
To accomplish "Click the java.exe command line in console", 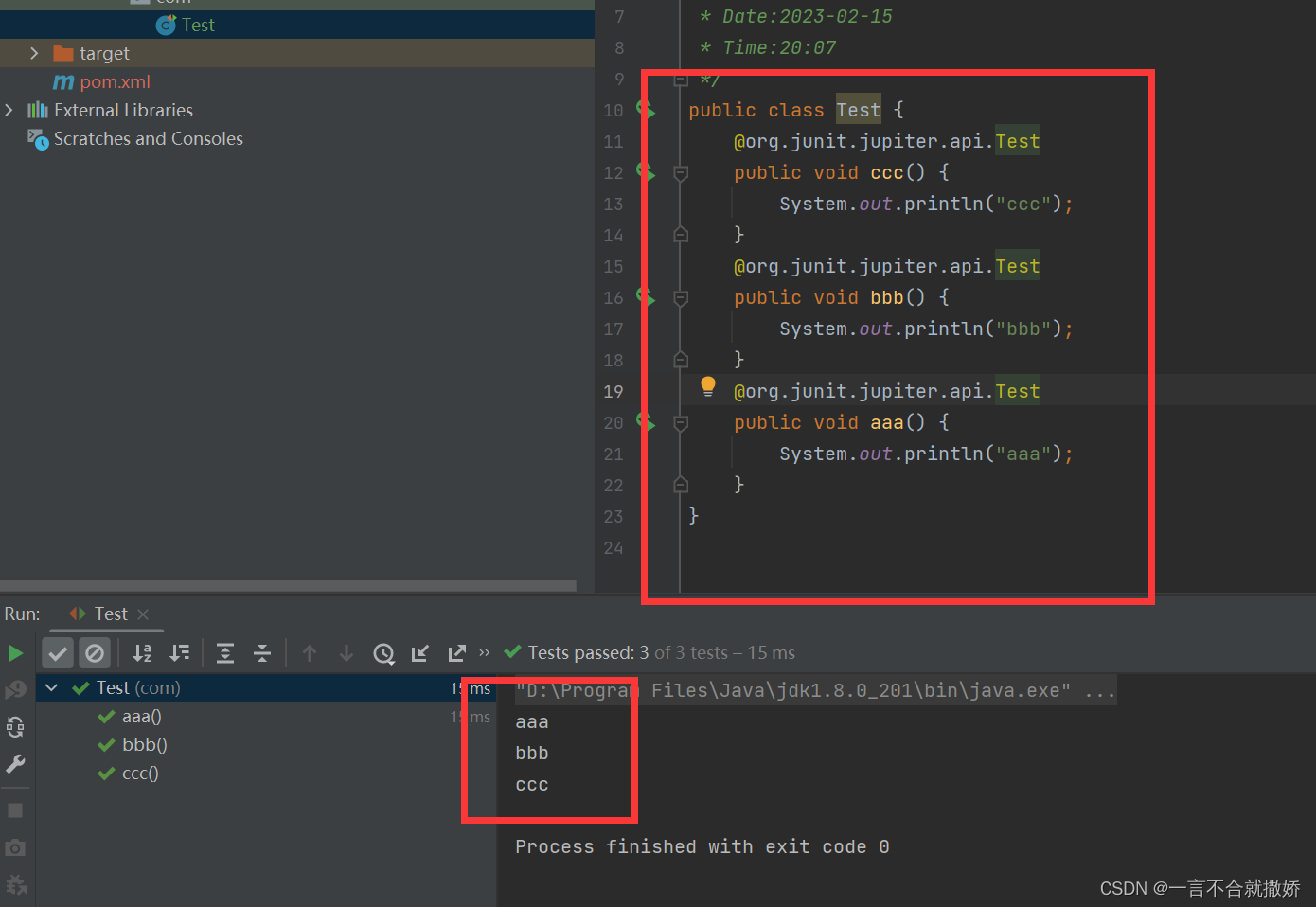I will coord(816,690).
